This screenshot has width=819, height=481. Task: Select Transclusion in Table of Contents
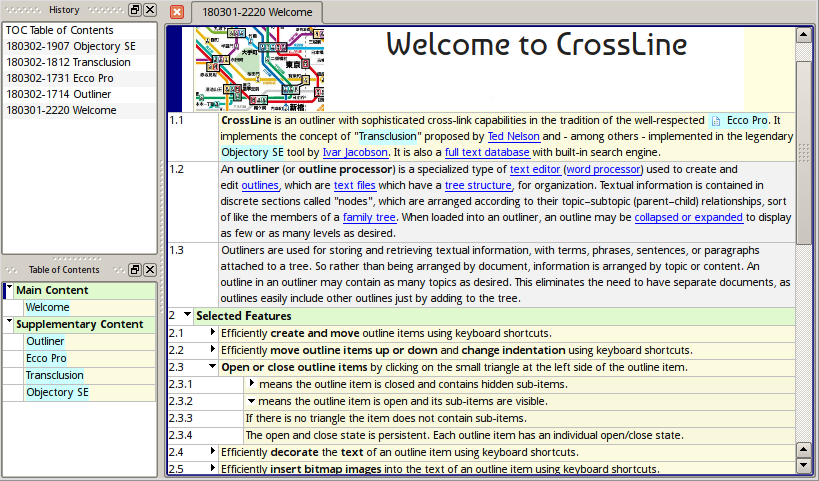[54, 375]
